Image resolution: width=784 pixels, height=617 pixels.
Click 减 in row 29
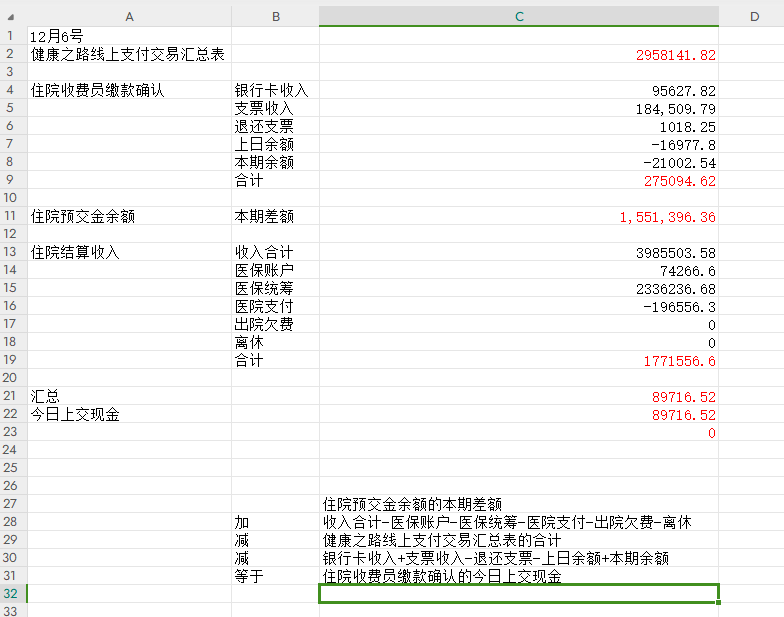(x=242, y=540)
